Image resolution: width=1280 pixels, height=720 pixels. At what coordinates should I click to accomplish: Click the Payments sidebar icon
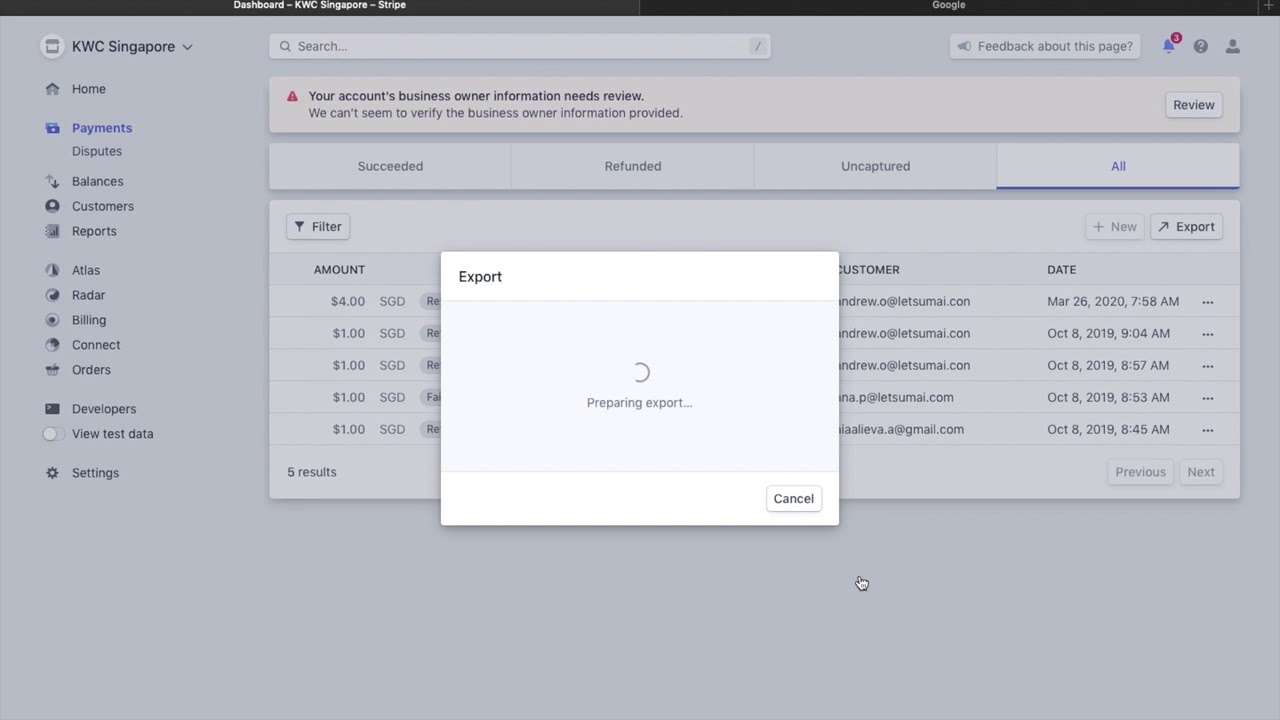[52, 128]
